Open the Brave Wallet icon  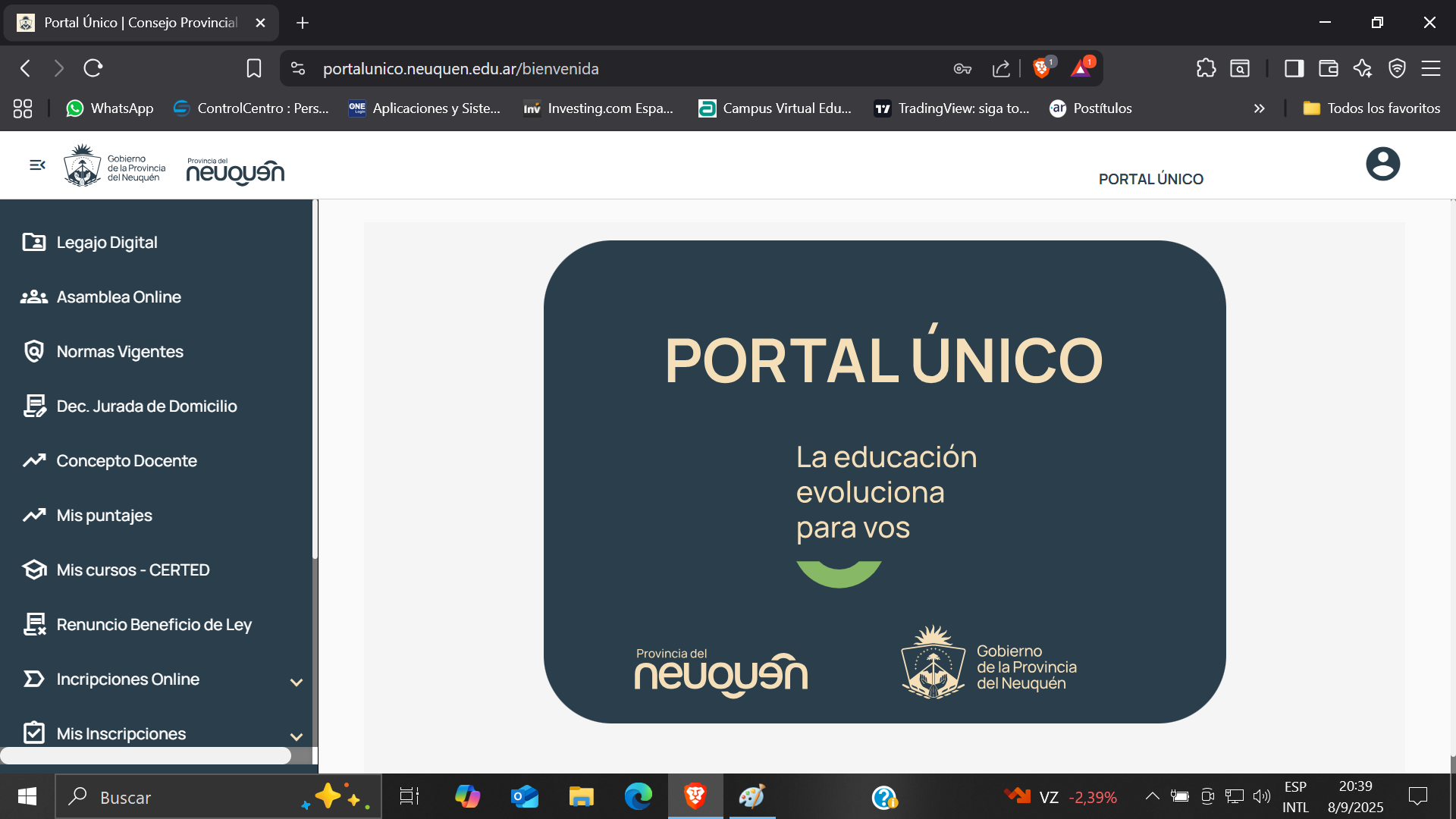pyautogui.click(x=1328, y=68)
